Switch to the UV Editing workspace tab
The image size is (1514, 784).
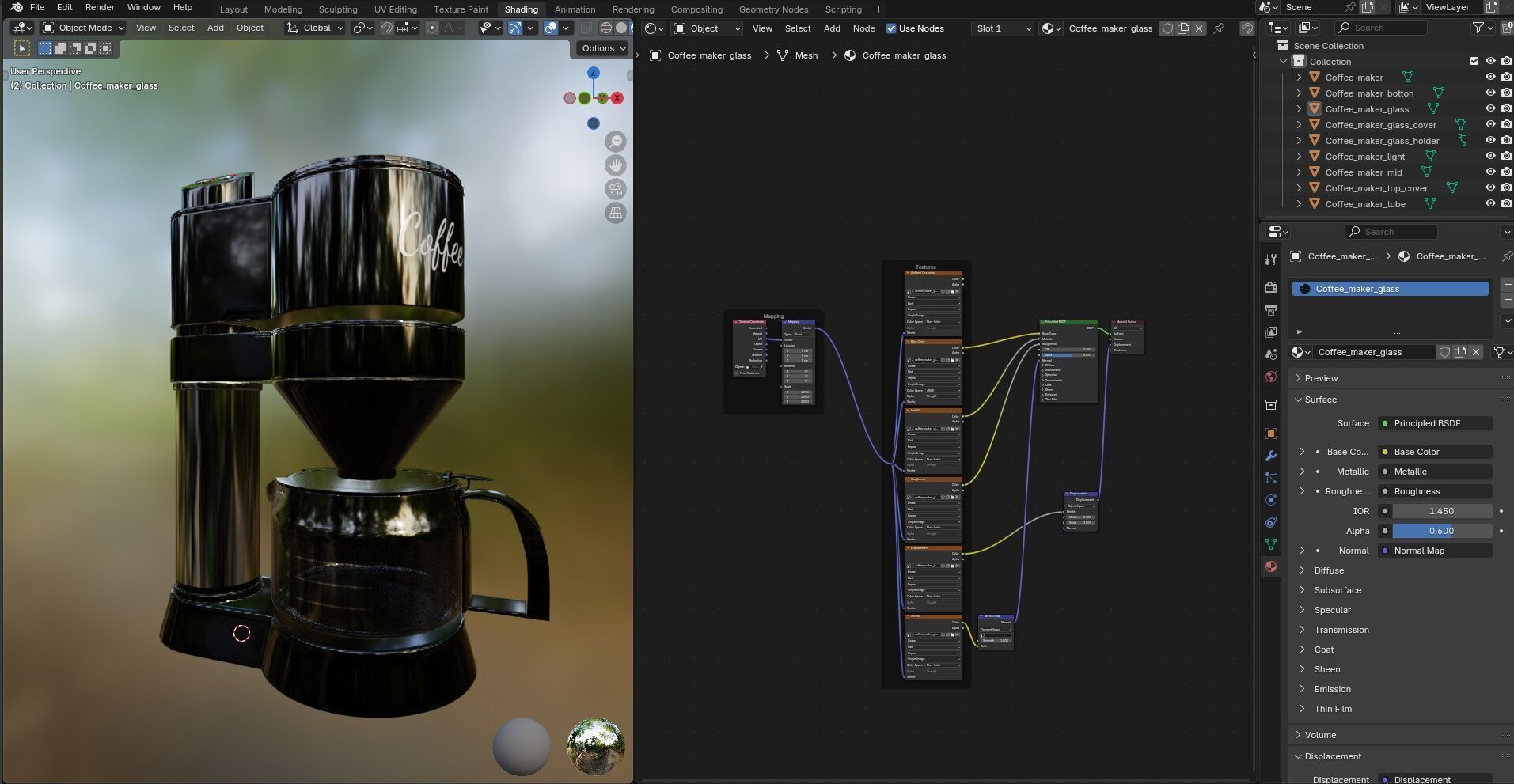[395, 9]
